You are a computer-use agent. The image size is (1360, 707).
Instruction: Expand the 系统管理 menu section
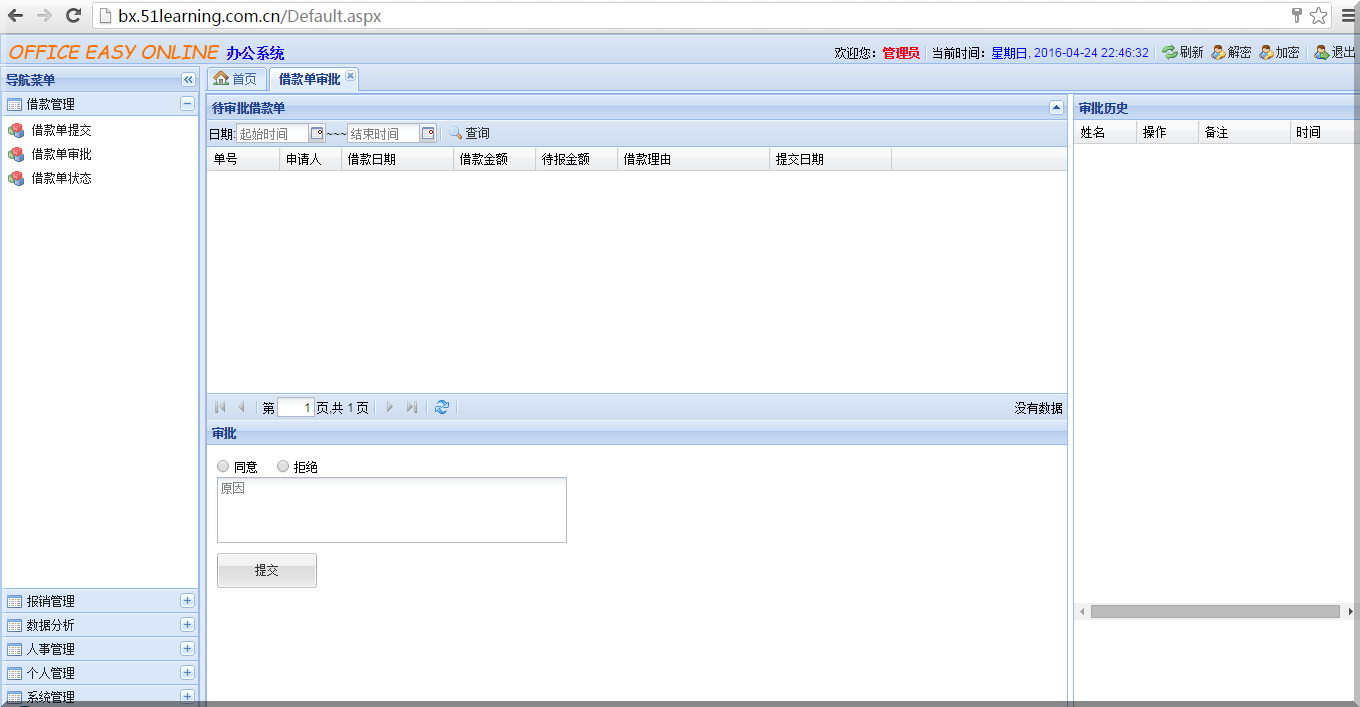coord(187,696)
